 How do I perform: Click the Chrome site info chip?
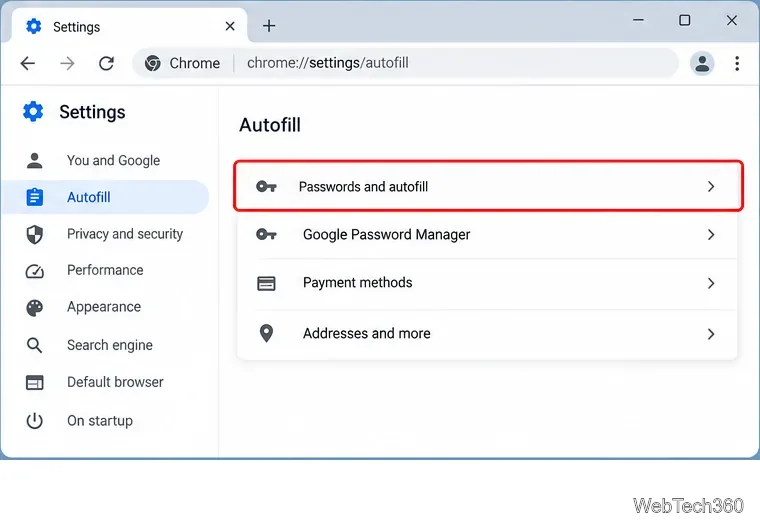coord(183,63)
